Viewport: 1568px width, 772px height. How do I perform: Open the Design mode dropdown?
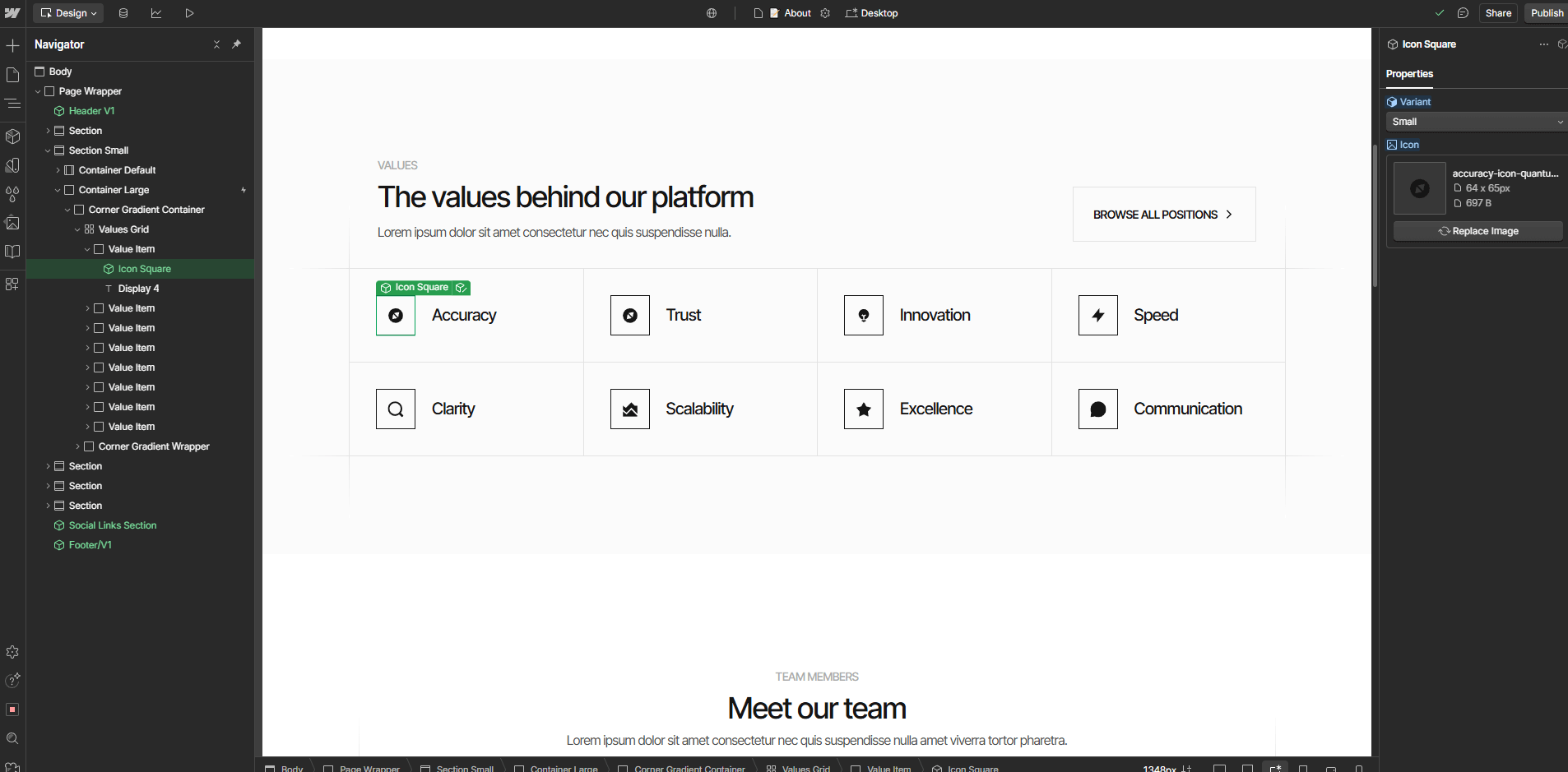pos(69,13)
